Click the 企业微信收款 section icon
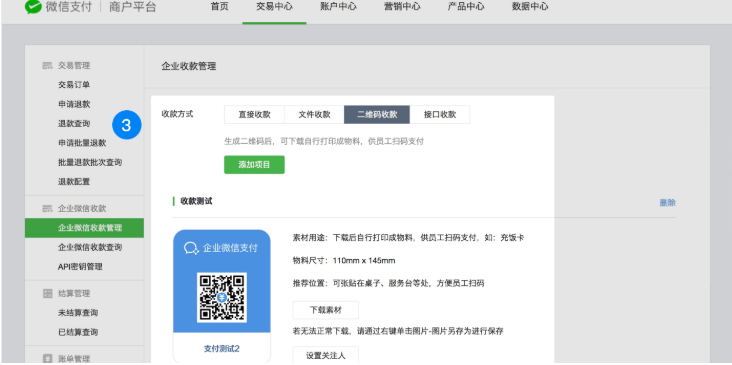 click(47, 208)
